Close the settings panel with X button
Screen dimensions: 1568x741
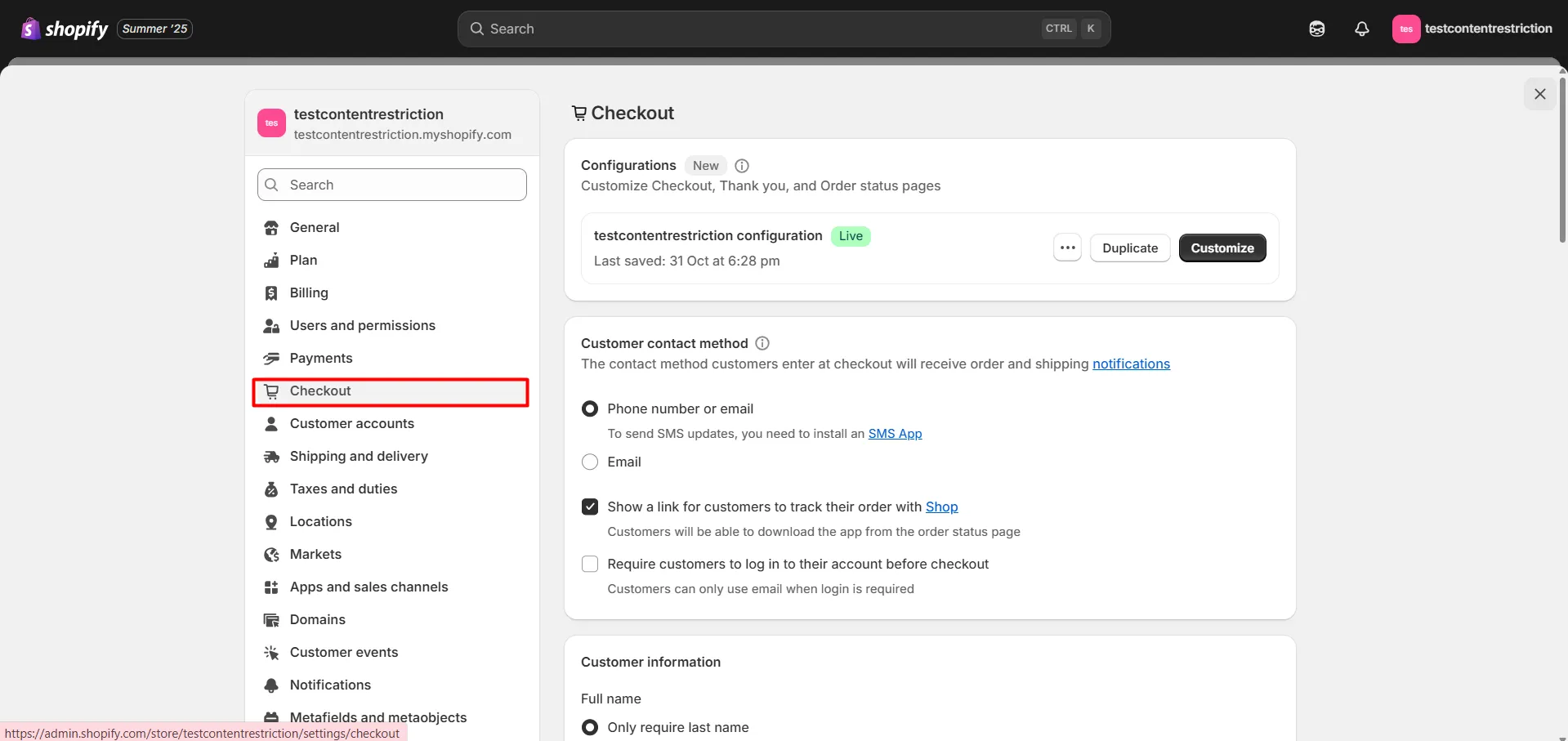pyautogui.click(x=1540, y=94)
